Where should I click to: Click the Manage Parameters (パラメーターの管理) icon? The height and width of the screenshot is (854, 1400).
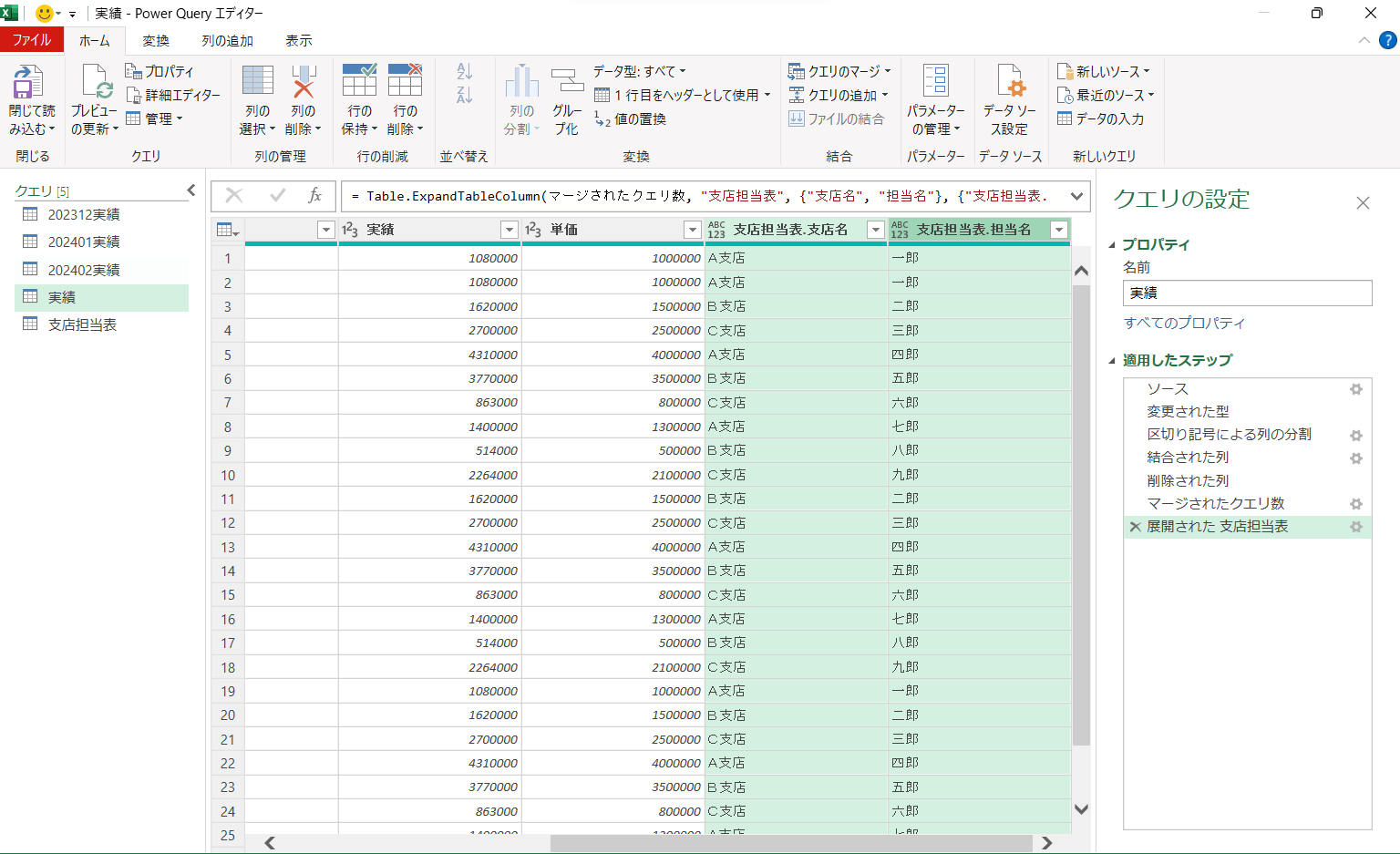(936, 80)
